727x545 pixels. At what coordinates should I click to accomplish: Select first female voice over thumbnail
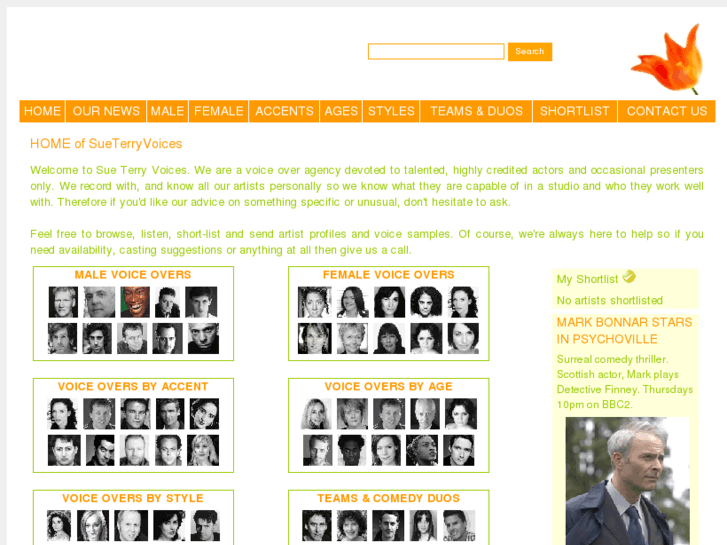pyautogui.click(x=314, y=302)
